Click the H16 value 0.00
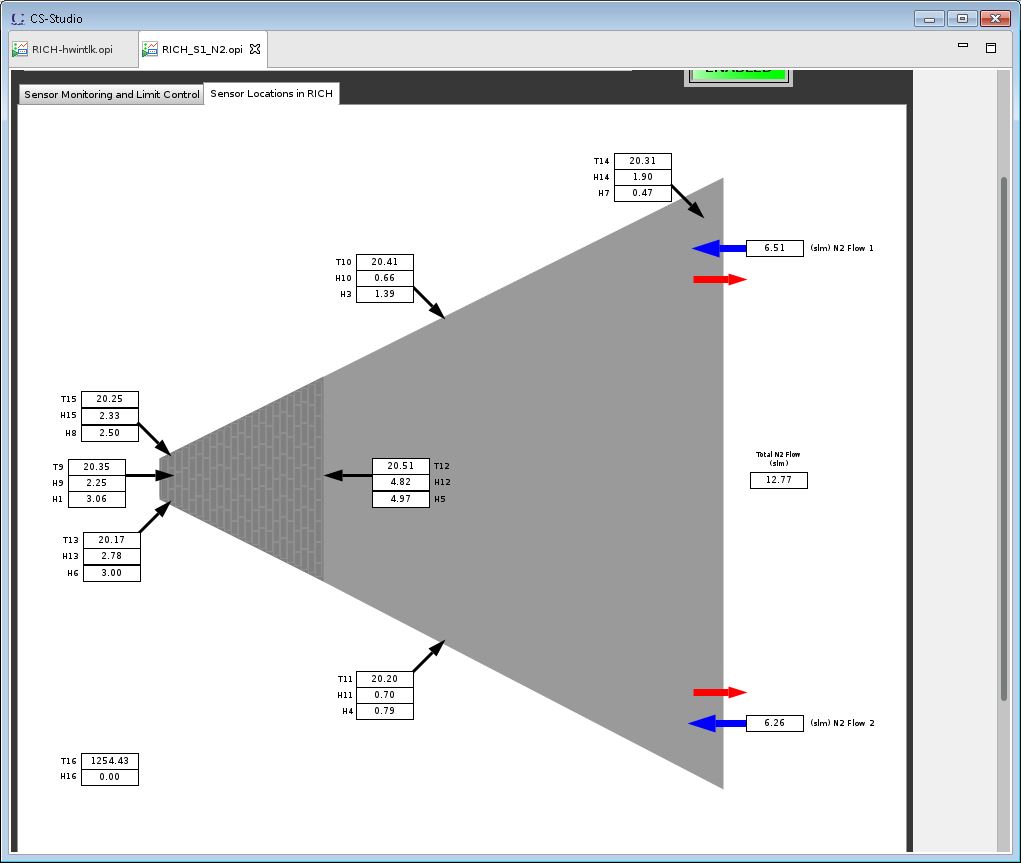 coord(110,777)
